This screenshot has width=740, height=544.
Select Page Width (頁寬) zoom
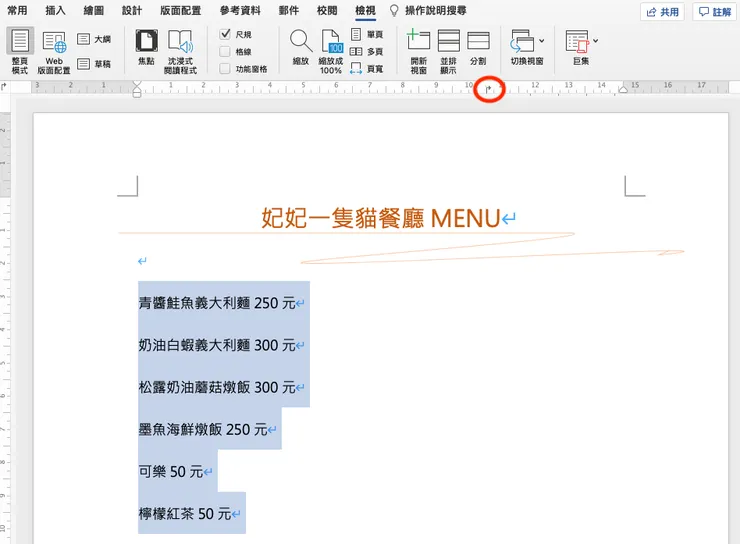point(367,69)
